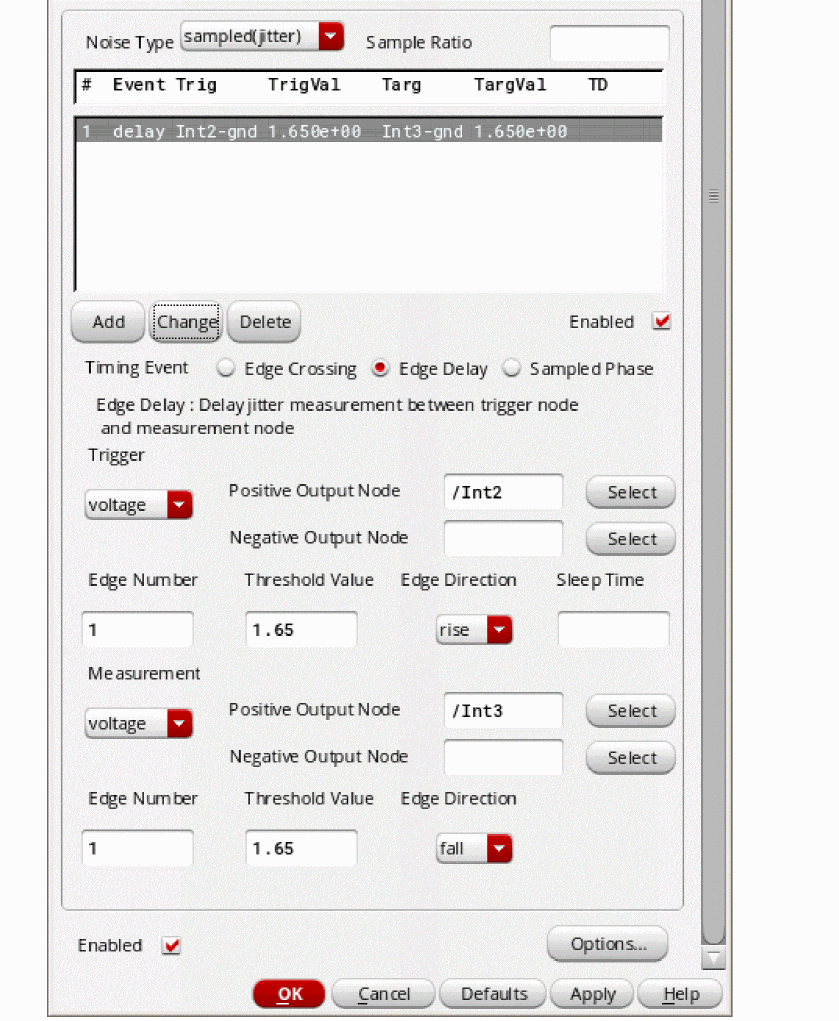
Task: Open the Measurement voltage type dropdown
Action: [x=139, y=723]
